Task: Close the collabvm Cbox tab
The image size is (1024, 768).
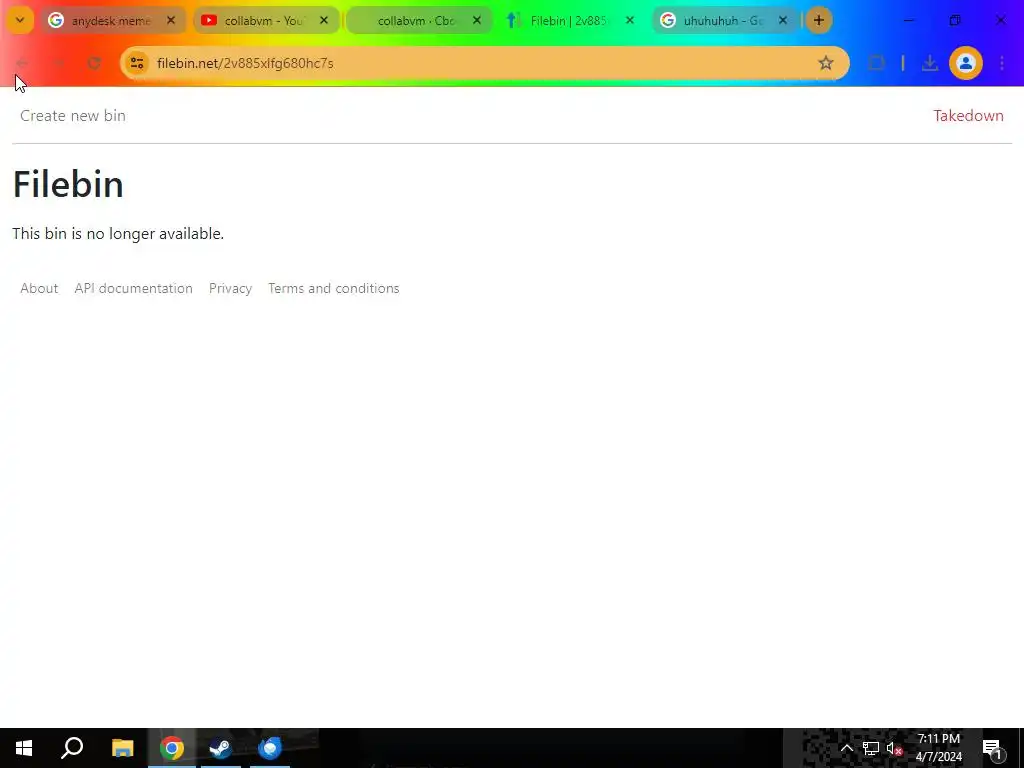Action: pyautogui.click(x=477, y=20)
